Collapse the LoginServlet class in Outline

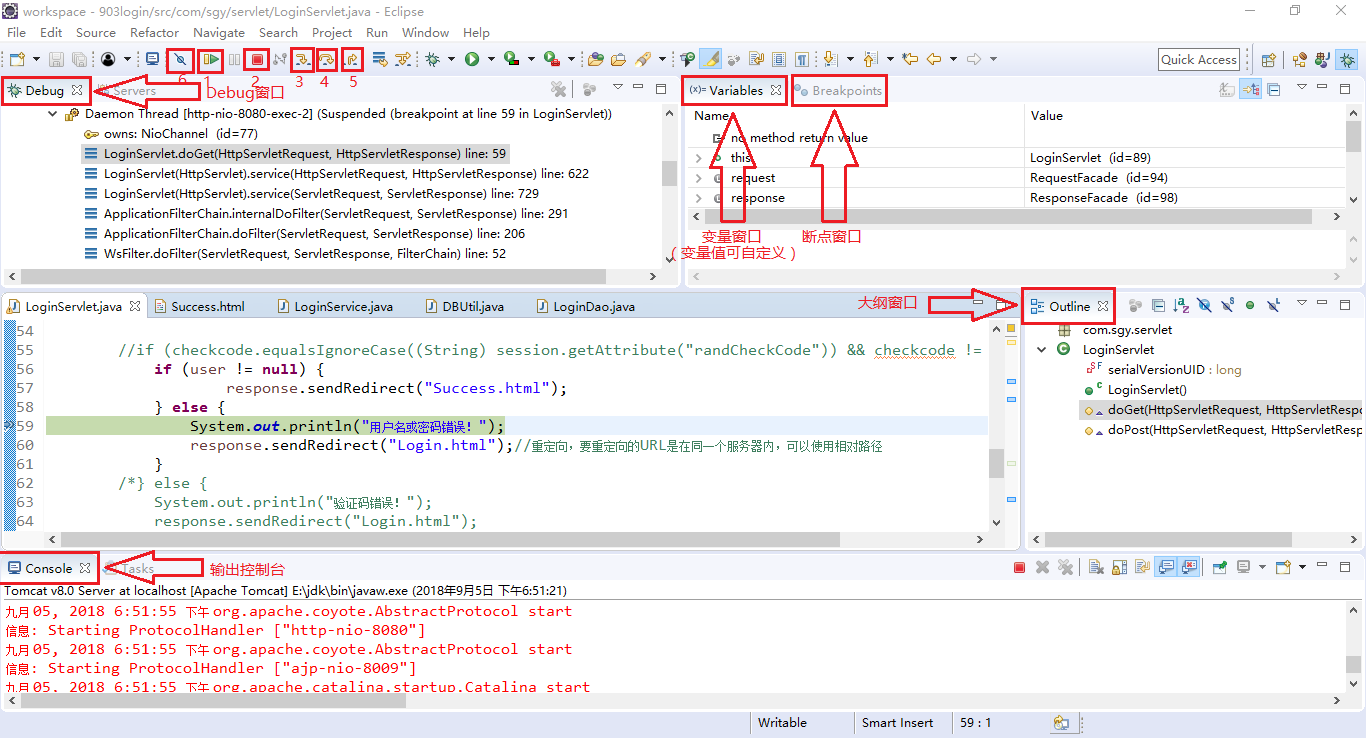pyautogui.click(x=1042, y=350)
